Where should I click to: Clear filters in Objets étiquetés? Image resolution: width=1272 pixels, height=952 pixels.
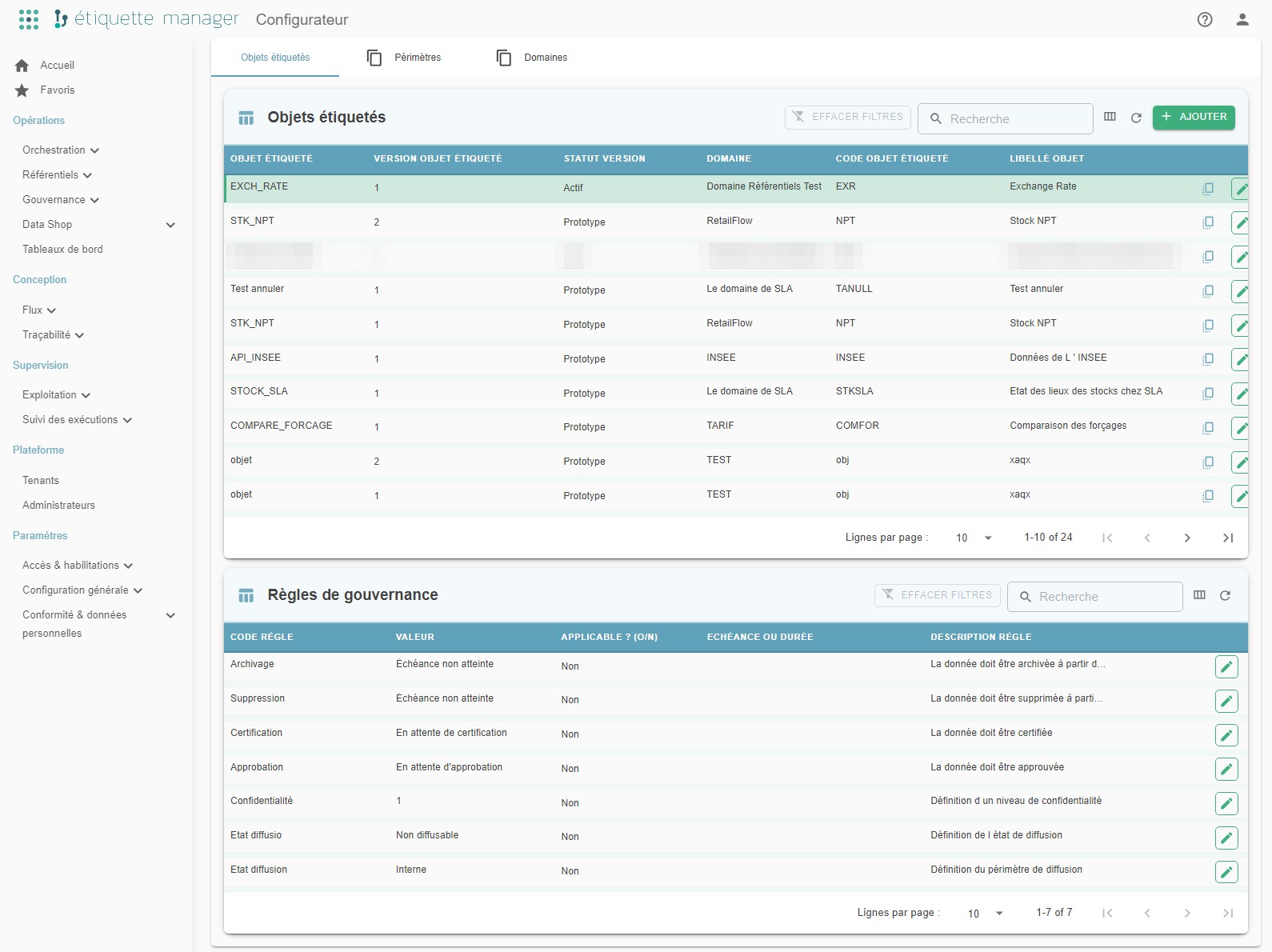pyautogui.click(x=848, y=117)
